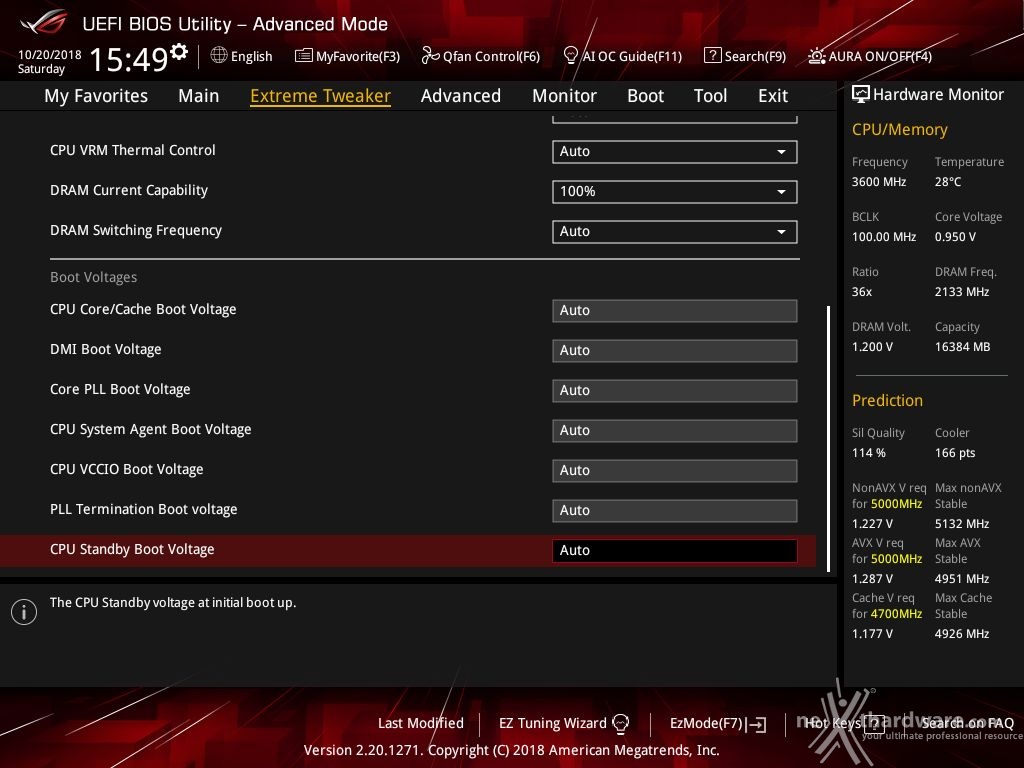This screenshot has height=768, width=1024.
Task: Click the 3600 MHz frequency value
Action: point(878,182)
